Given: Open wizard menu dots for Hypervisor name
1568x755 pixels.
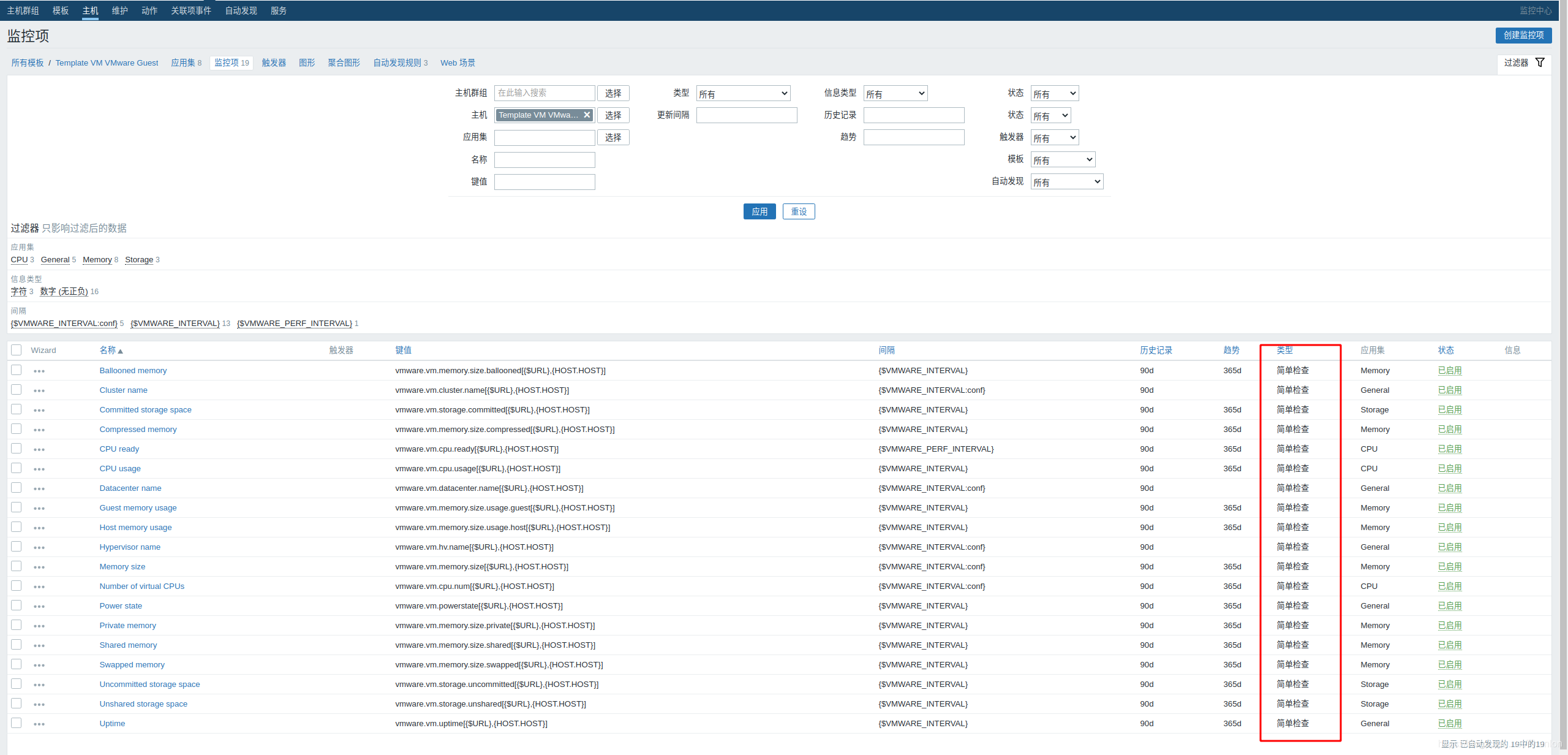Looking at the screenshot, I should pos(39,548).
